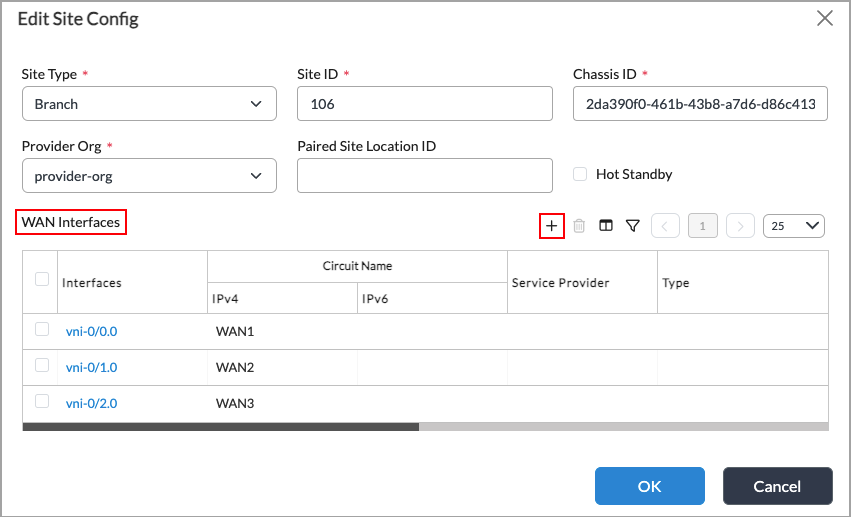The height and width of the screenshot is (517, 851).
Task: Toggle the select-all interfaces header checkbox
Action: tap(42, 279)
